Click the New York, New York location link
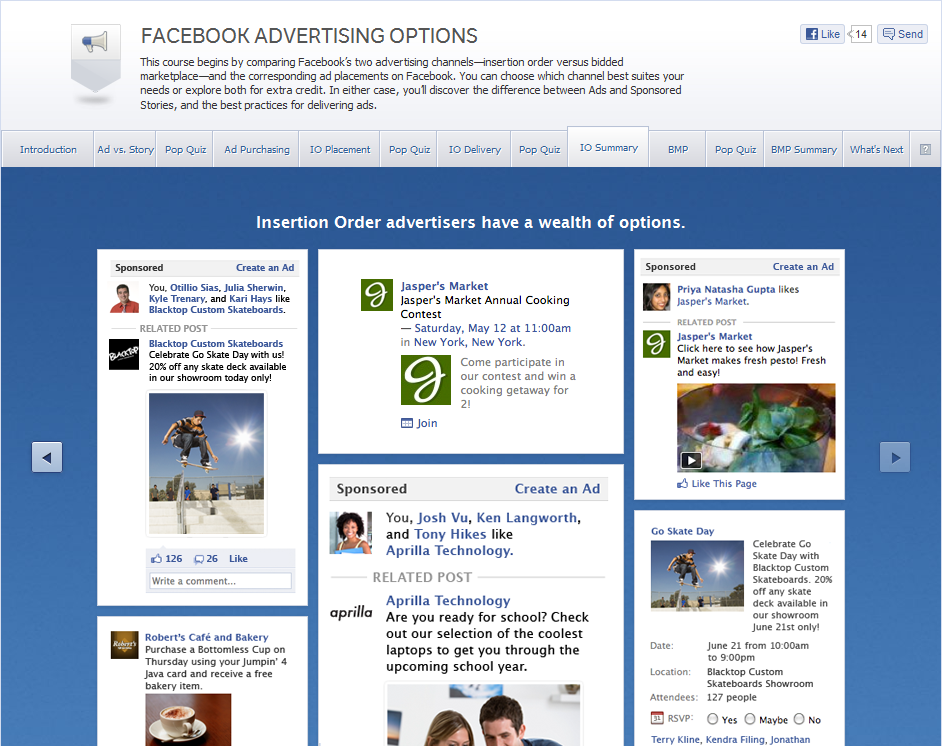 point(469,342)
